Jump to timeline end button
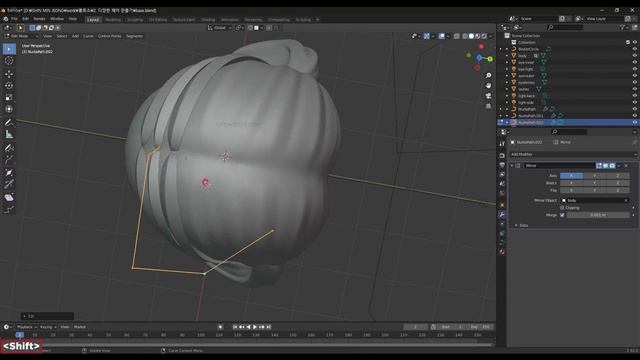This screenshot has width=640, height=360. pos(268,327)
